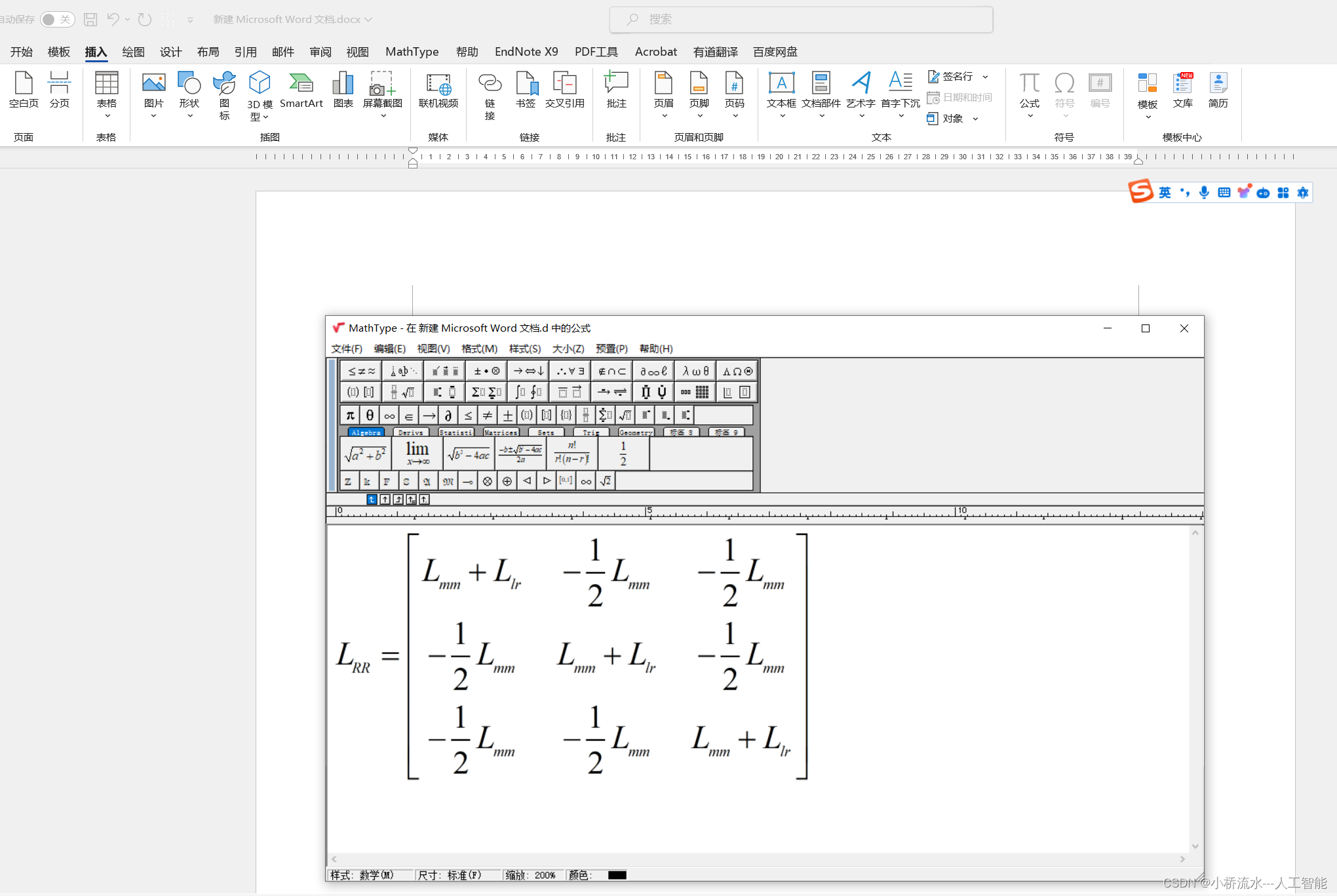Image resolution: width=1337 pixels, height=896 pixels.
Task: Toggle the AutoSave switch
Action: click(57, 20)
